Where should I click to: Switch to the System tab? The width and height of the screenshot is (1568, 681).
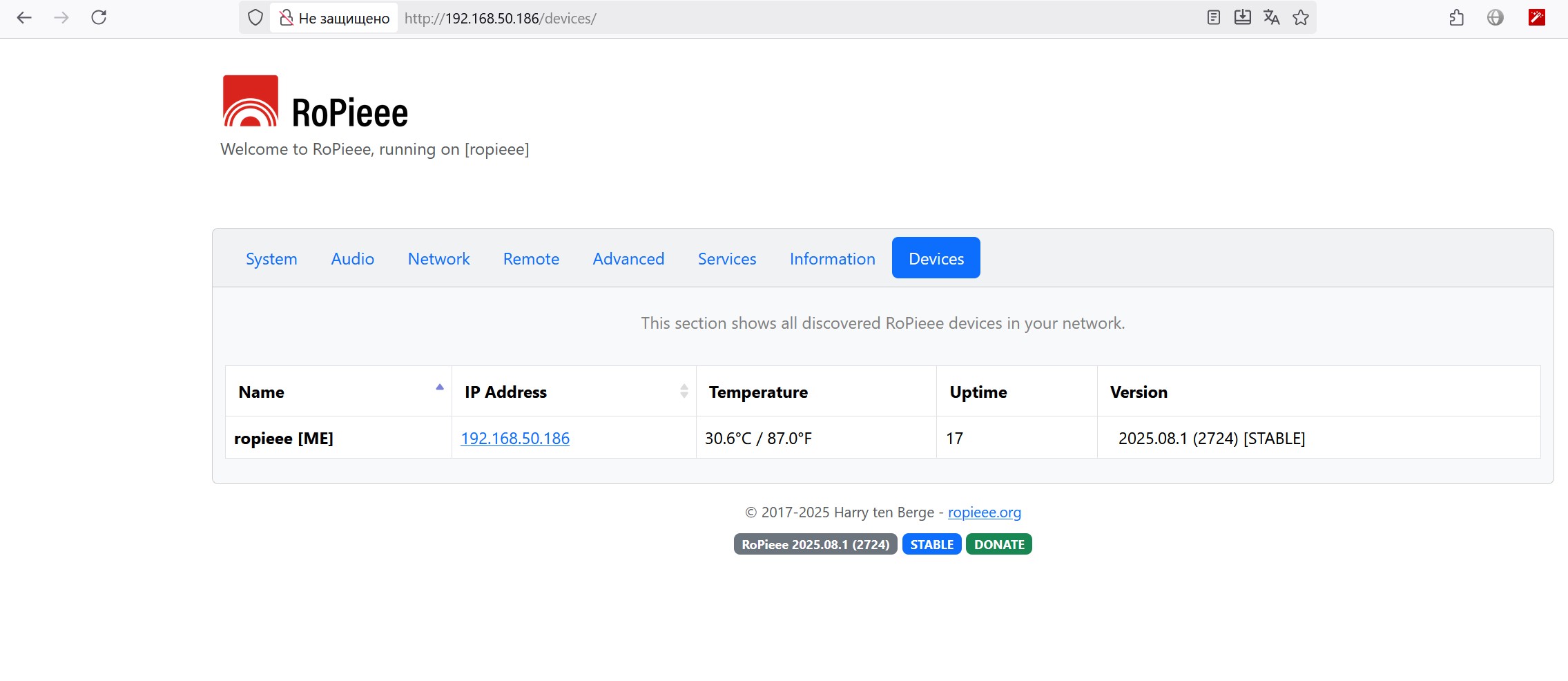(x=271, y=259)
